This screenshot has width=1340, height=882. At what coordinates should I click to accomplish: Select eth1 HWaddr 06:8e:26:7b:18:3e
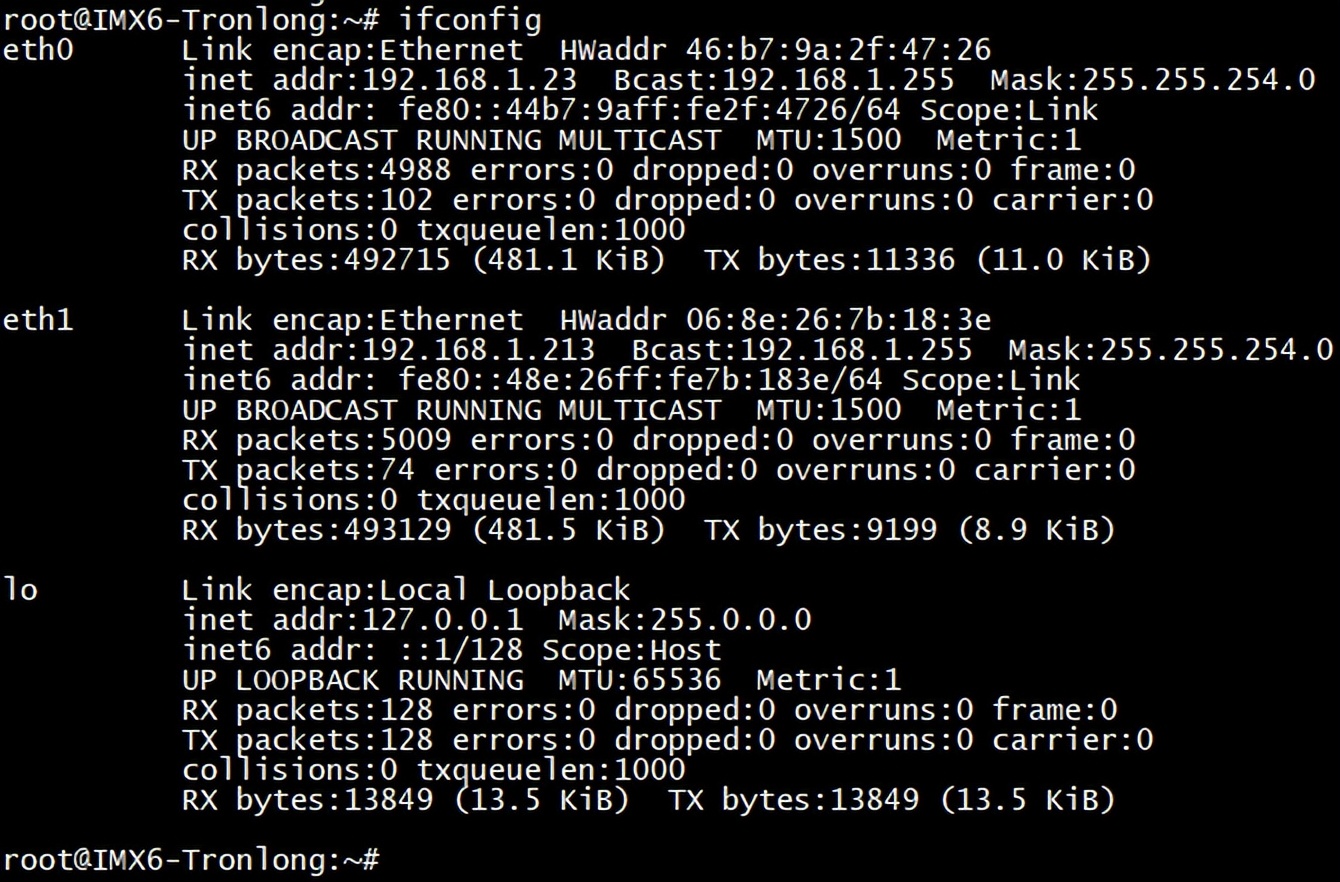pyautogui.click(x=776, y=320)
